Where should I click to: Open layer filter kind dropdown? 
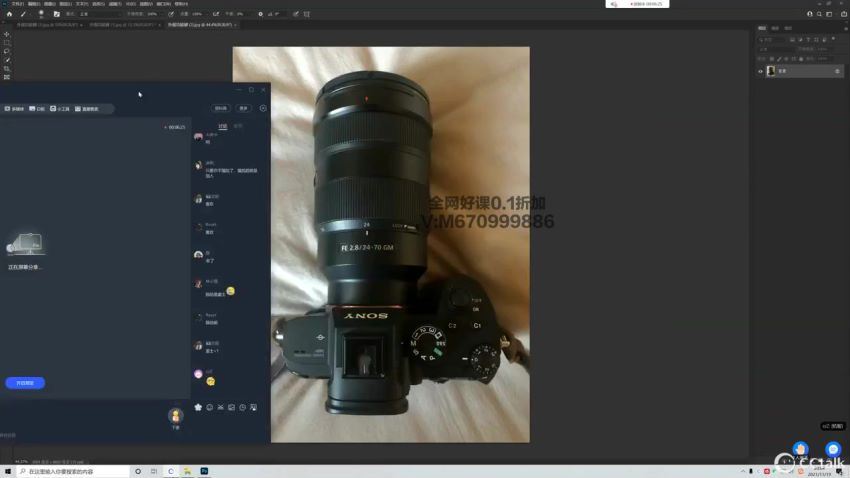pyautogui.click(x=771, y=40)
